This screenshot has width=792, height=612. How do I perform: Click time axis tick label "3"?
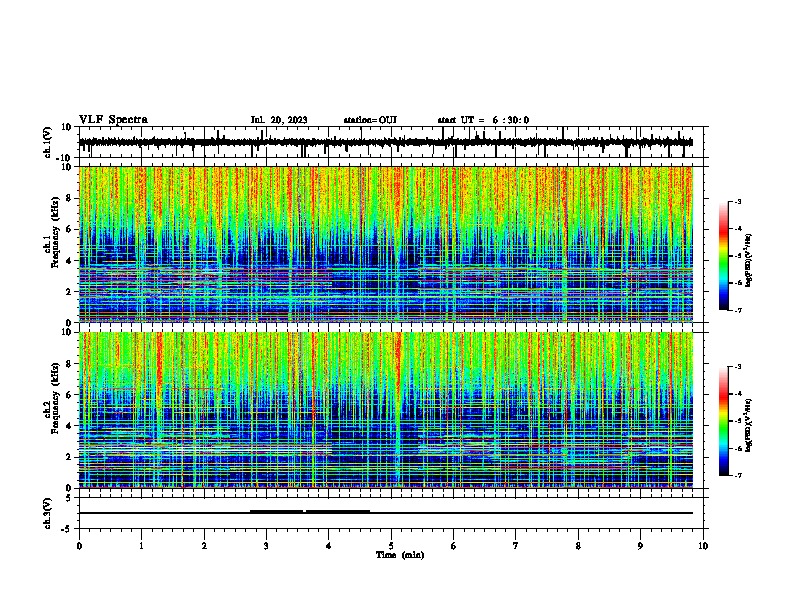[x=266, y=546]
